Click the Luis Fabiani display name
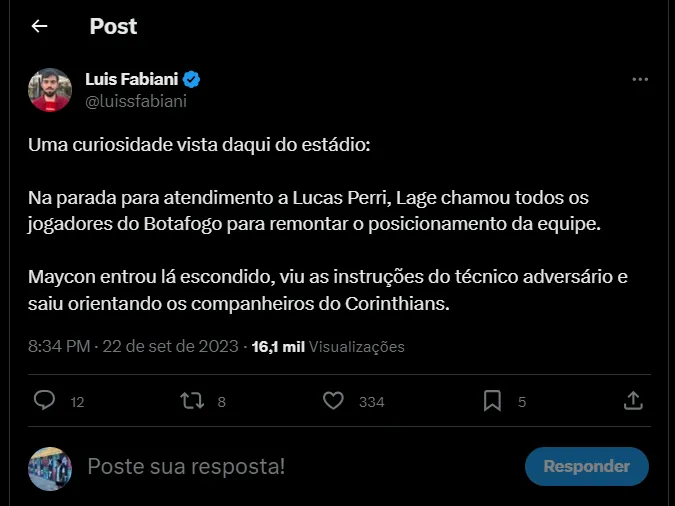This screenshot has width=675, height=506. pos(132,80)
